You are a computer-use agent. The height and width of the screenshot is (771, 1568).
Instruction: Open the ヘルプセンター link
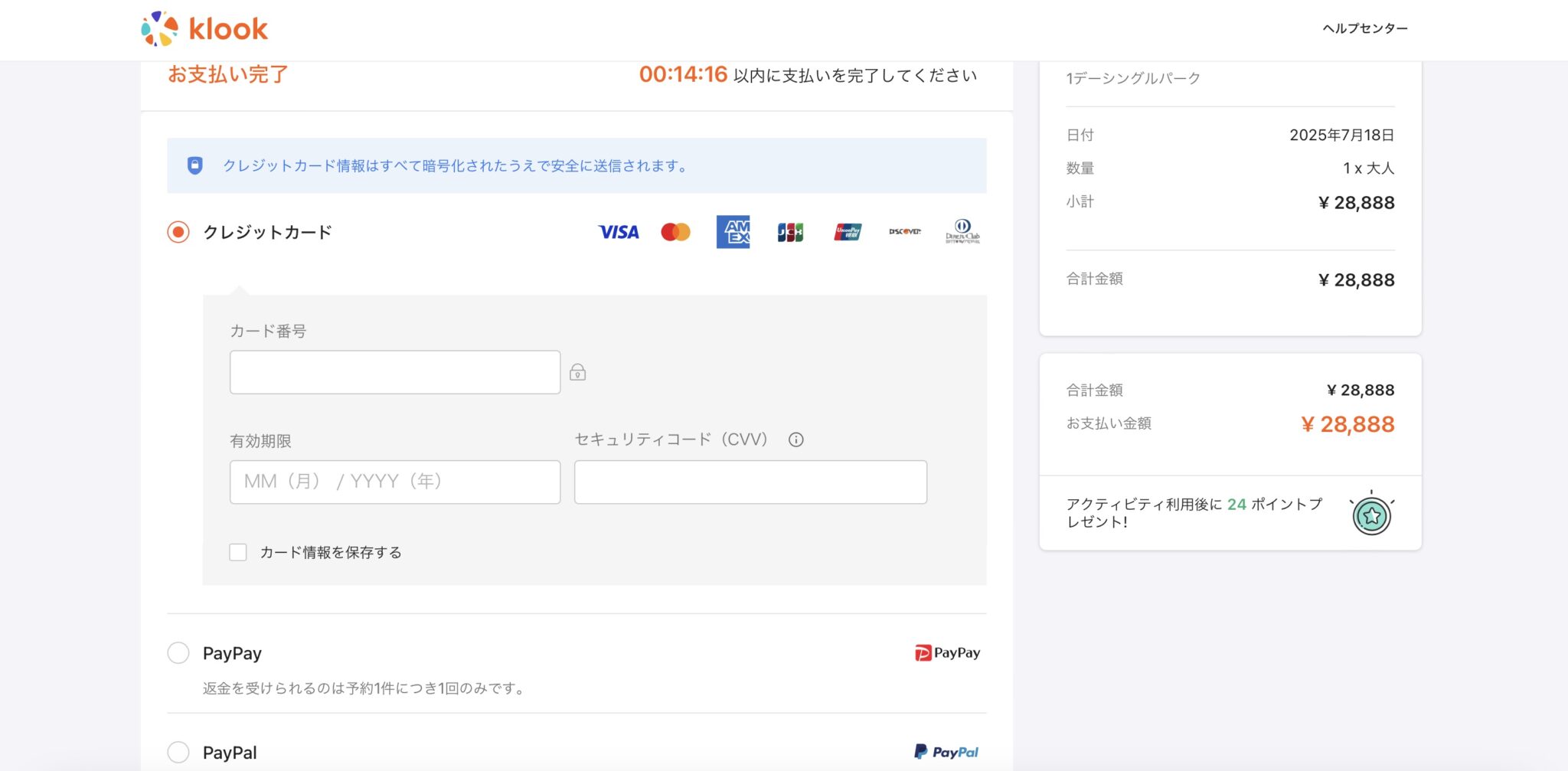coord(1364,28)
